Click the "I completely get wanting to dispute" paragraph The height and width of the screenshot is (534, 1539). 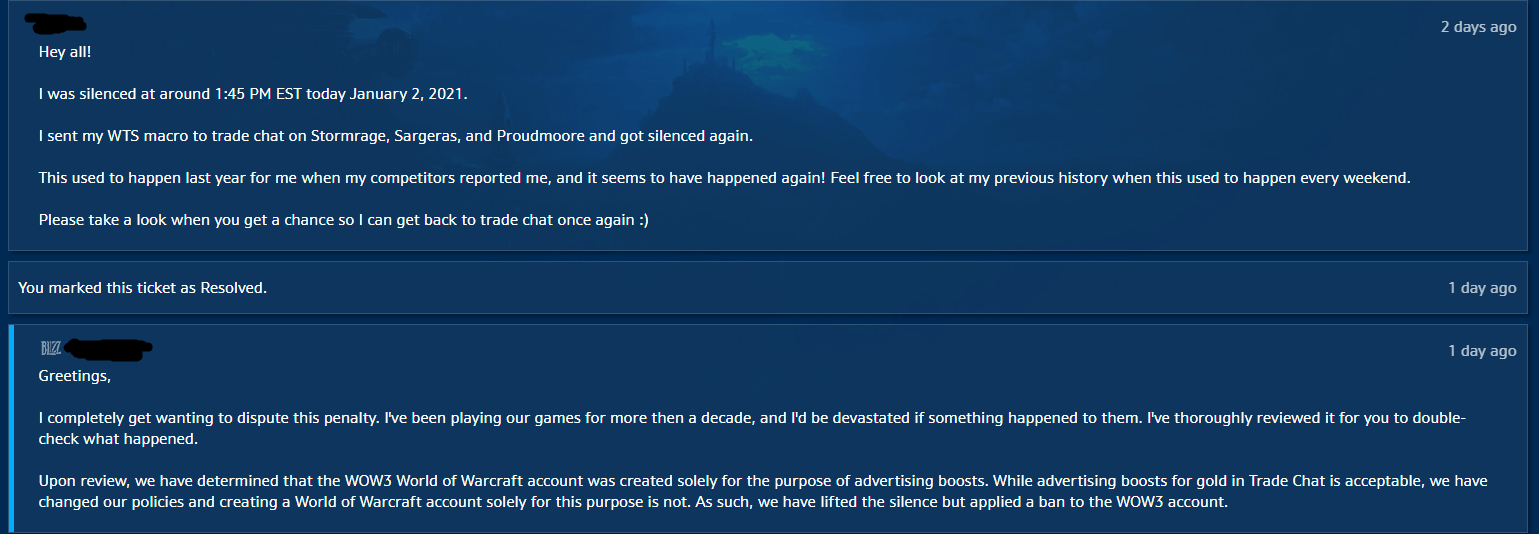pos(750,429)
